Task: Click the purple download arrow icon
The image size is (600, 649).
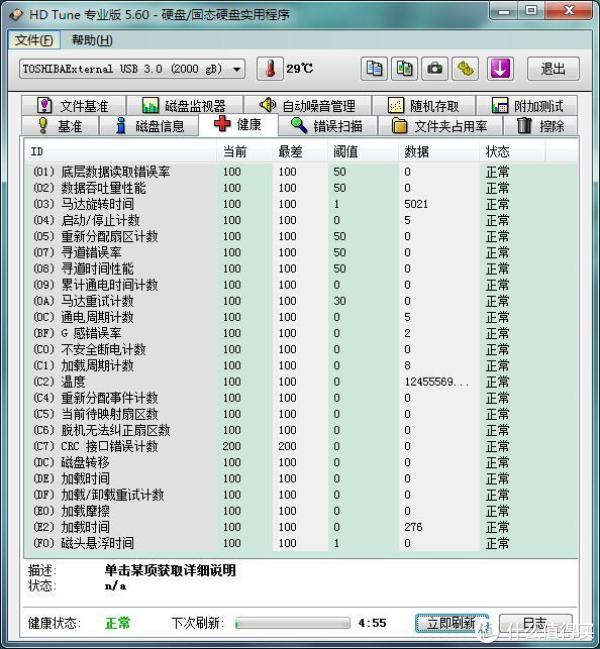Action: click(x=500, y=69)
